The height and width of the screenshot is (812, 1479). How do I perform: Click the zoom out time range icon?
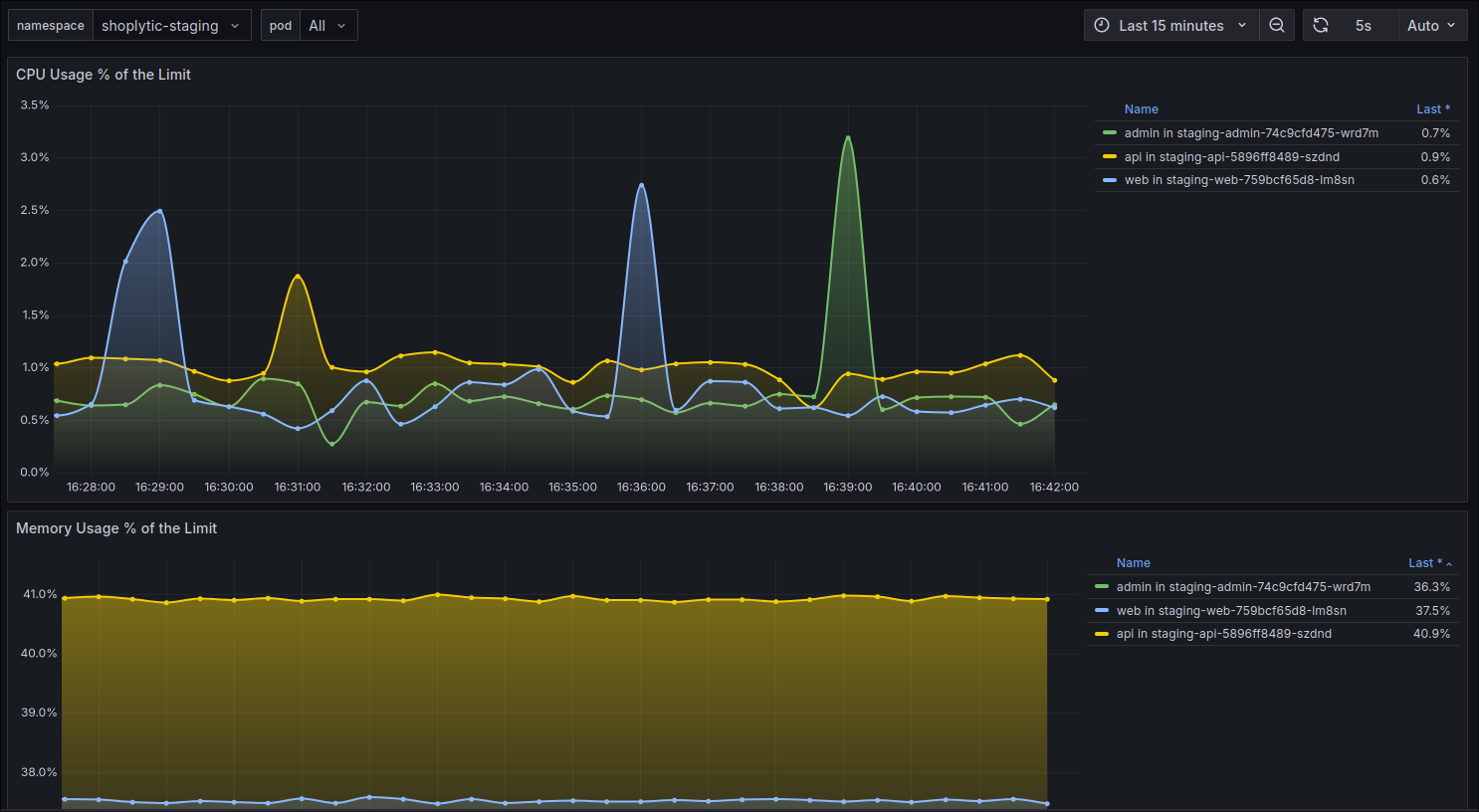click(x=1276, y=26)
